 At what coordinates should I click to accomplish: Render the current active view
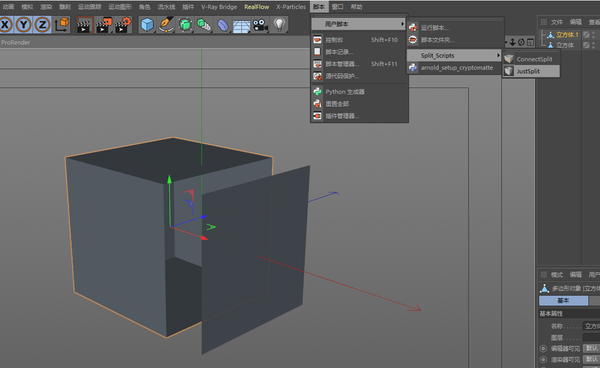point(85,25)
